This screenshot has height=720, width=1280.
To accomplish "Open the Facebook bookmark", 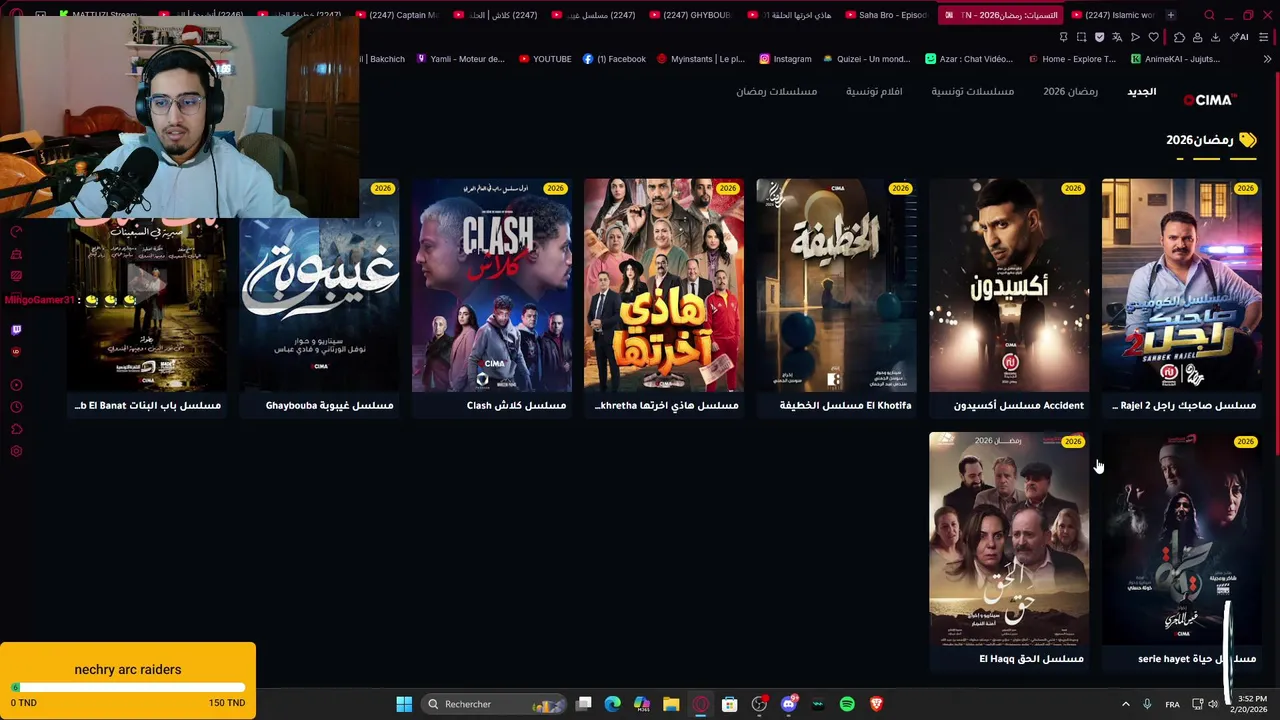I will pyautogui.click(x=614, y=59).
